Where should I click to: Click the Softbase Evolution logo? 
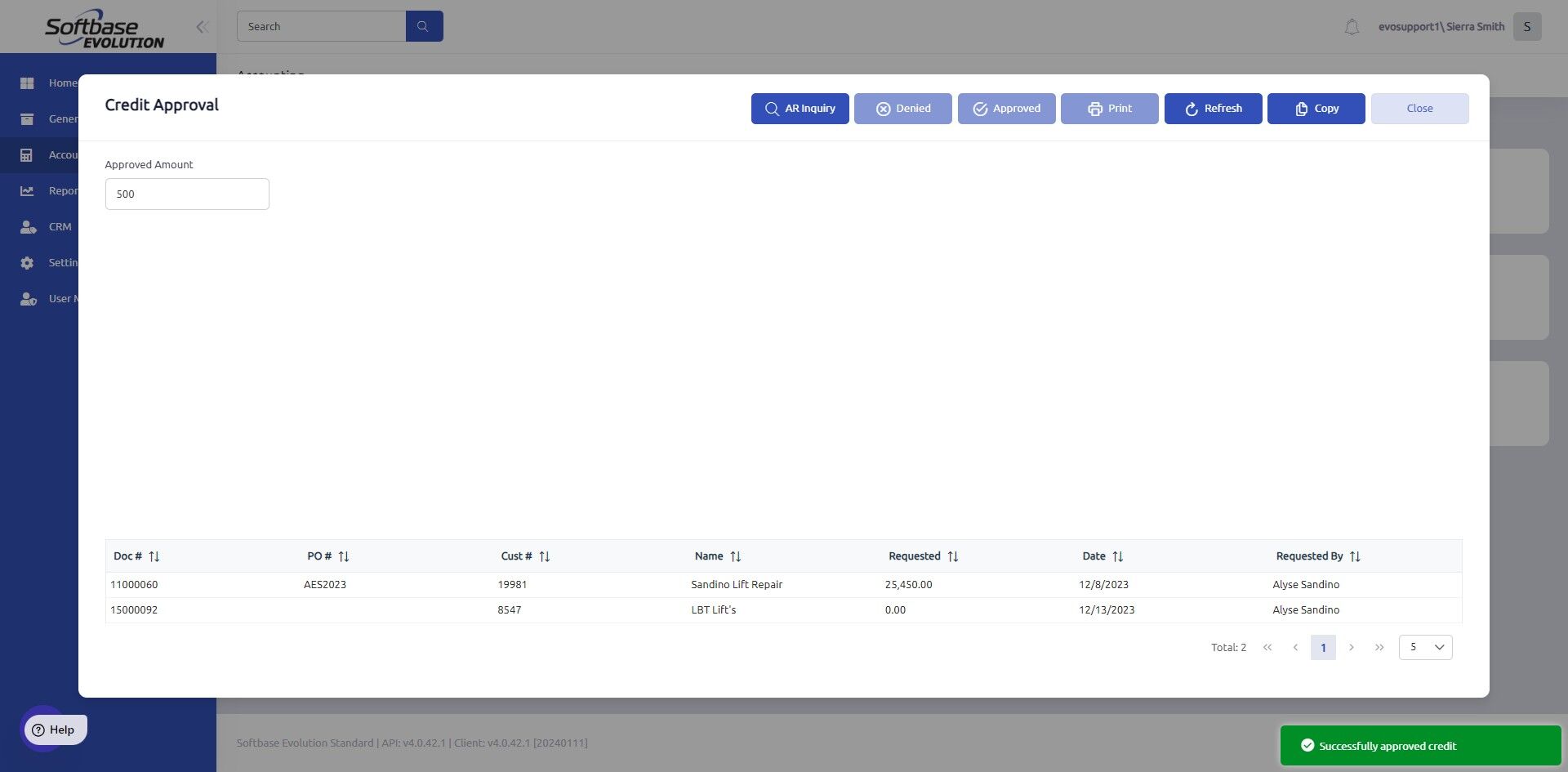point(105,29)
